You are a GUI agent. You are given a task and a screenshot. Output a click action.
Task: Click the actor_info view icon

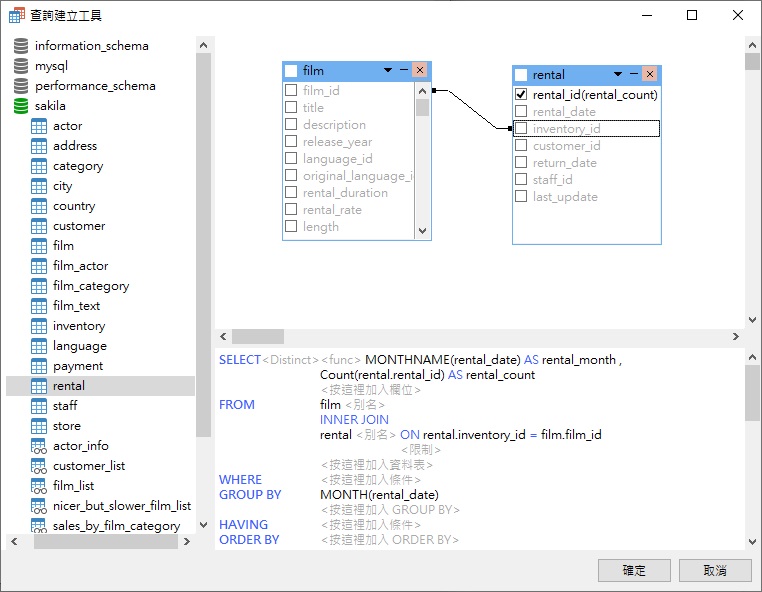point(39,446)
